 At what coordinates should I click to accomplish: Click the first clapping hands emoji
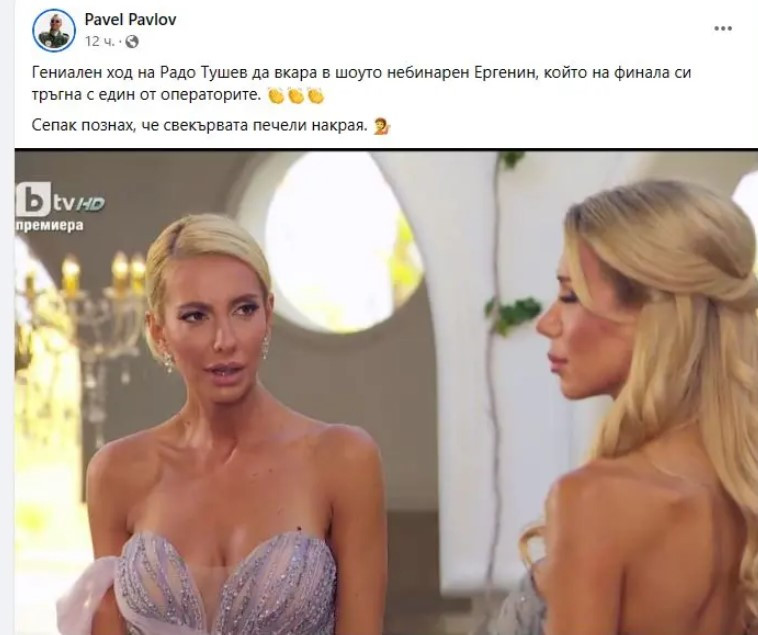click(277, 96)
